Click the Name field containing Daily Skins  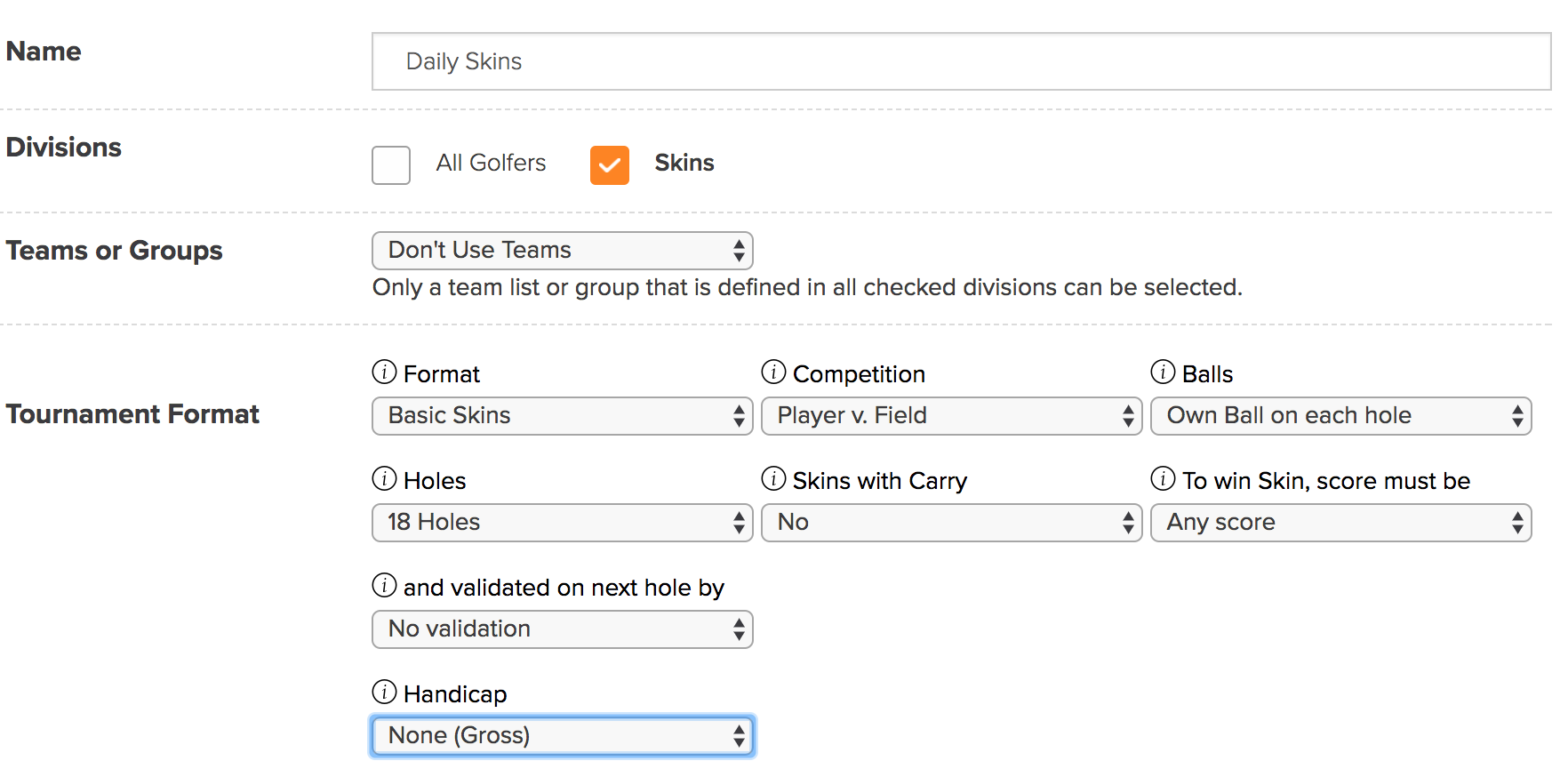(961, 61)
